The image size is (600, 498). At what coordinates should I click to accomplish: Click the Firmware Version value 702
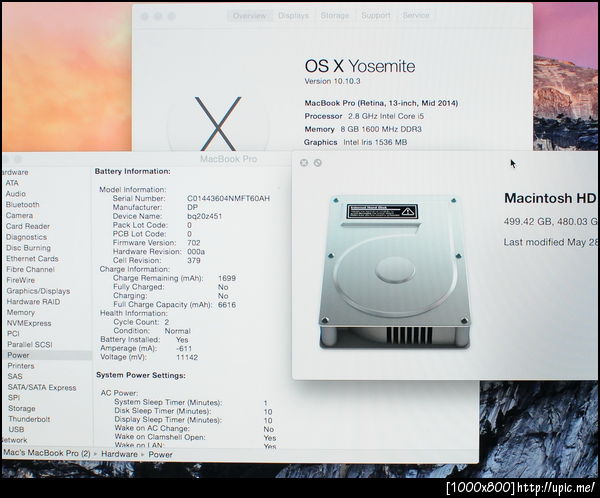194,243
